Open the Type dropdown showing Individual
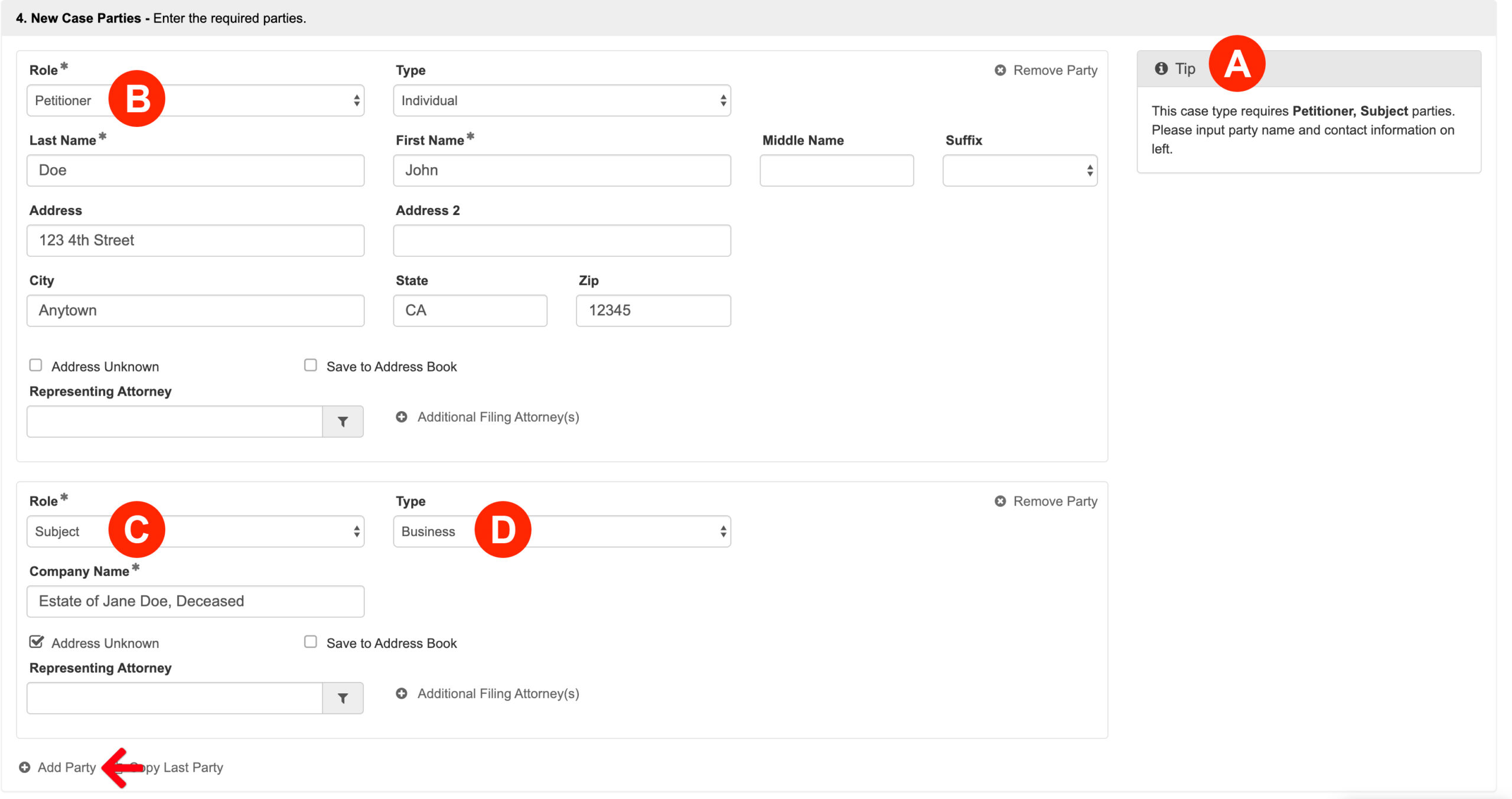This screenshot has width=1512, height=799. point(562,100)
